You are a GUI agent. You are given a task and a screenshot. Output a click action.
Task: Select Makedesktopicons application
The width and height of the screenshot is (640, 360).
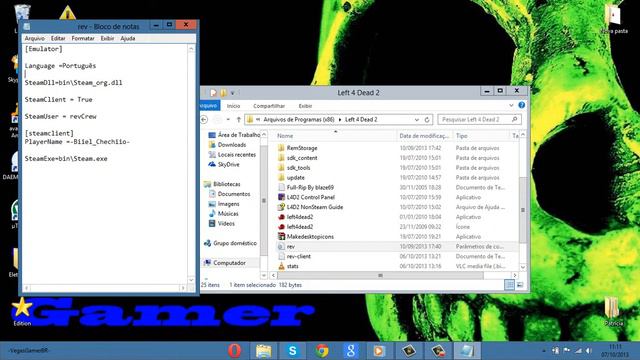(x=306, y=236)
